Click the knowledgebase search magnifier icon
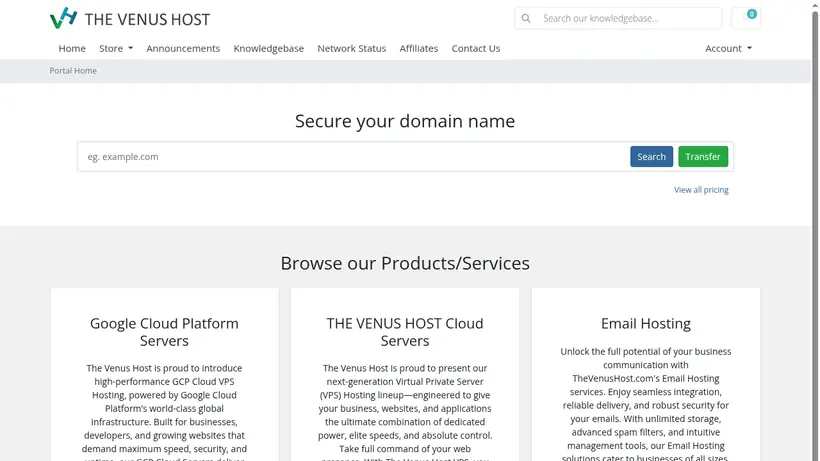 [x=526, y=19]
